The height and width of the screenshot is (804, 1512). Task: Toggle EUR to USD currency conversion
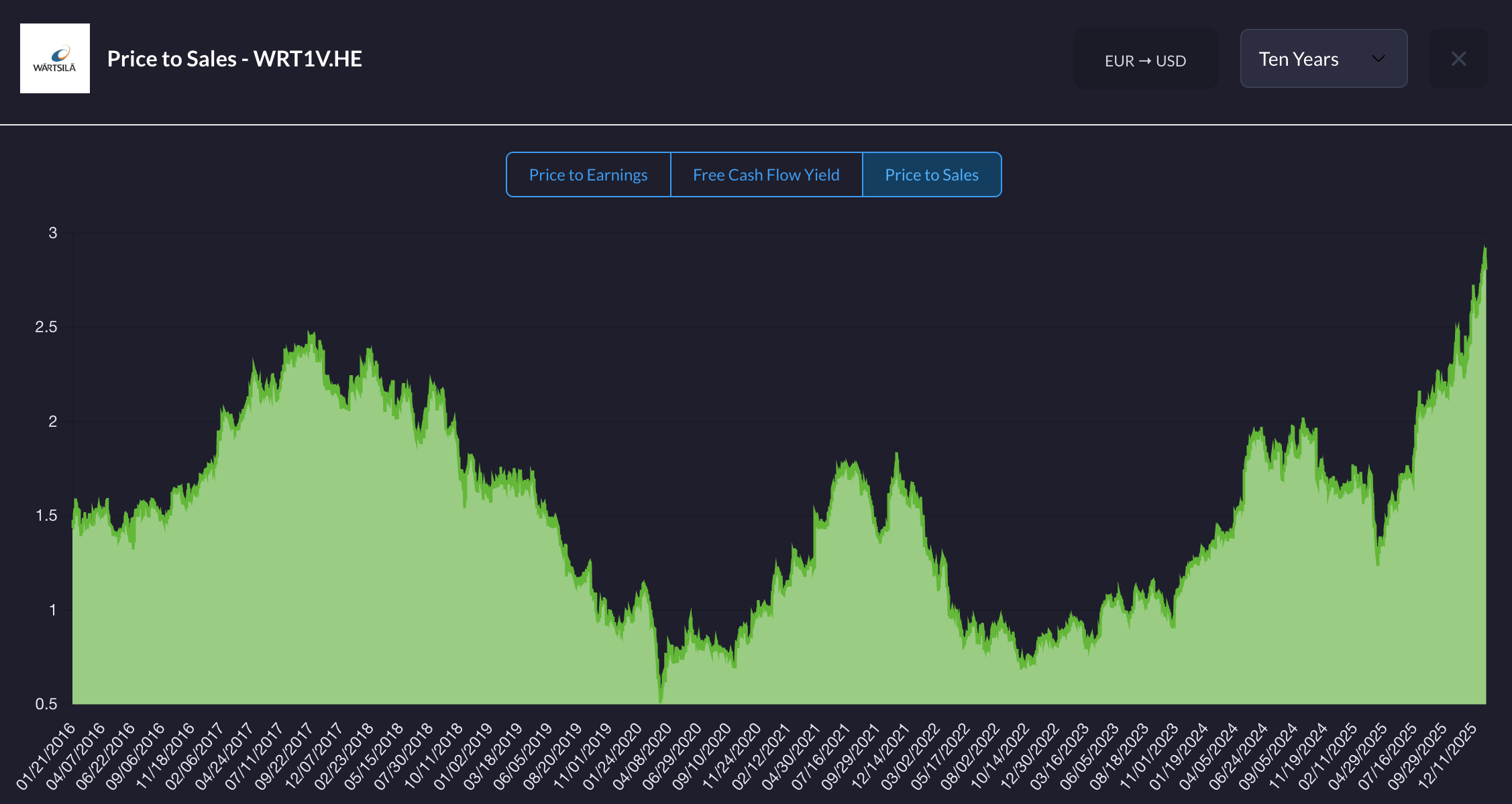[1145, 60]
